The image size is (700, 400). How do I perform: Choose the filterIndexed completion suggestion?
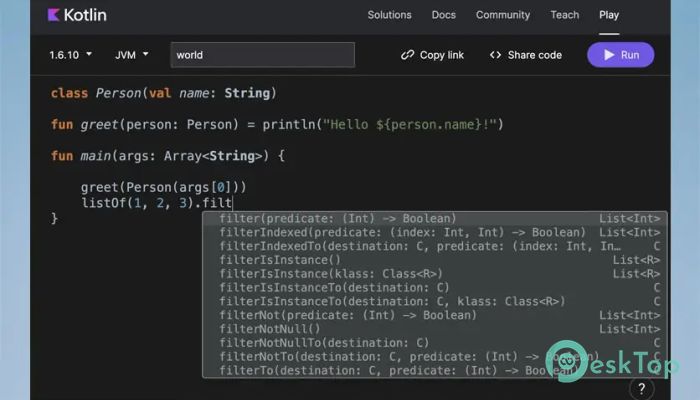435,232
